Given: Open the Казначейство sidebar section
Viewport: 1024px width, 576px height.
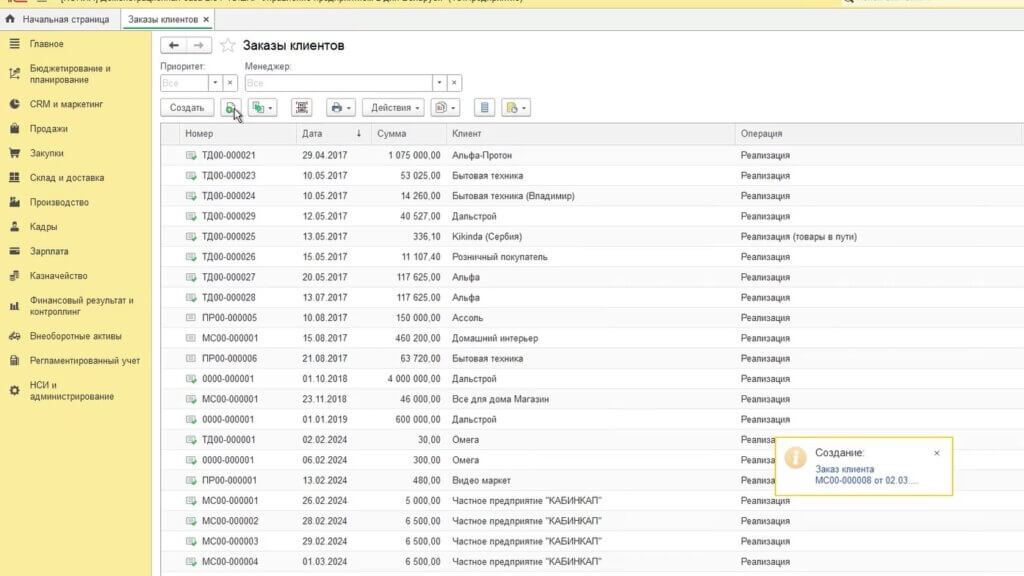Looking at the screenshot, I should click(x=58, y=276).
